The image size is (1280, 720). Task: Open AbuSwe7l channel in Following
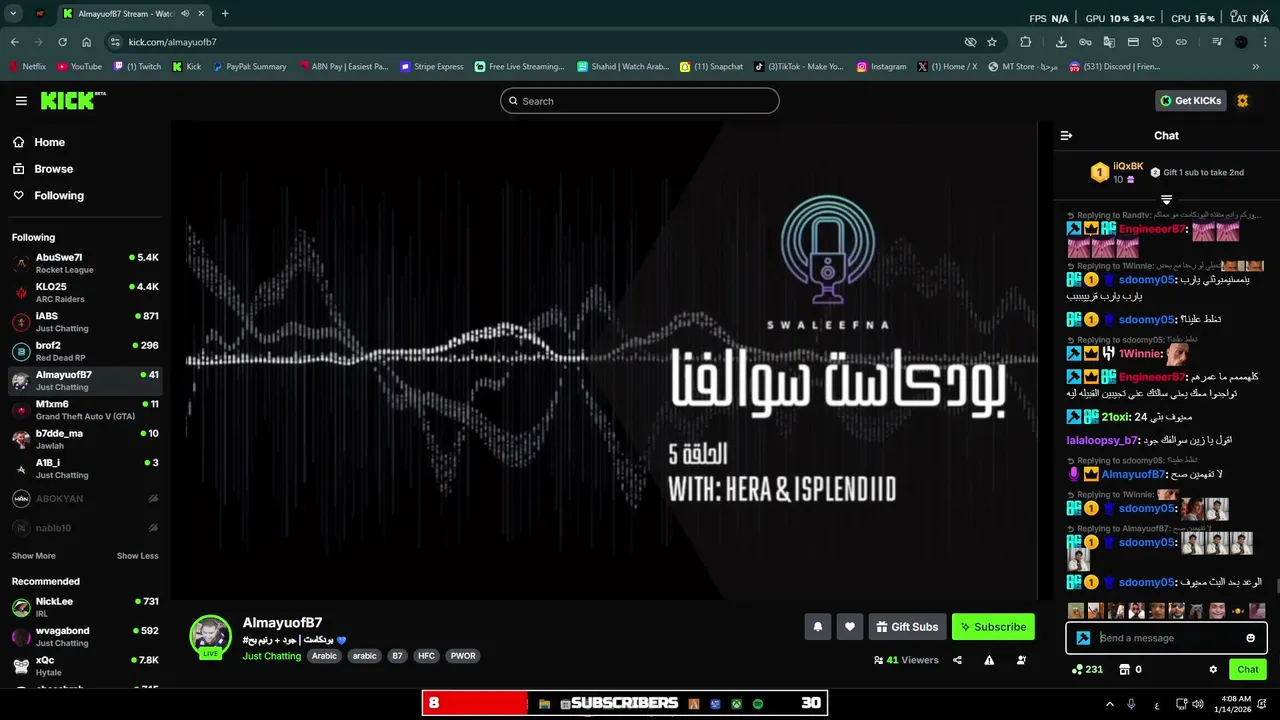click(x=85, y=263)
